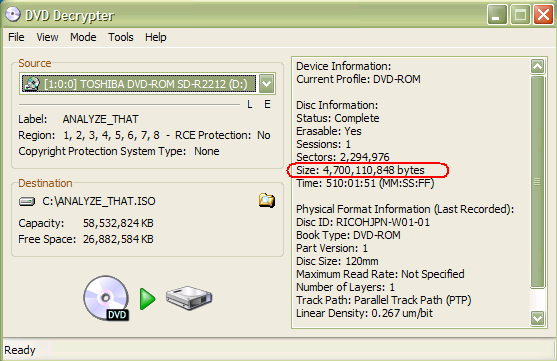Open the Mode menu
This screenshot has width=557, height=361.
click(x=83, y=37)
